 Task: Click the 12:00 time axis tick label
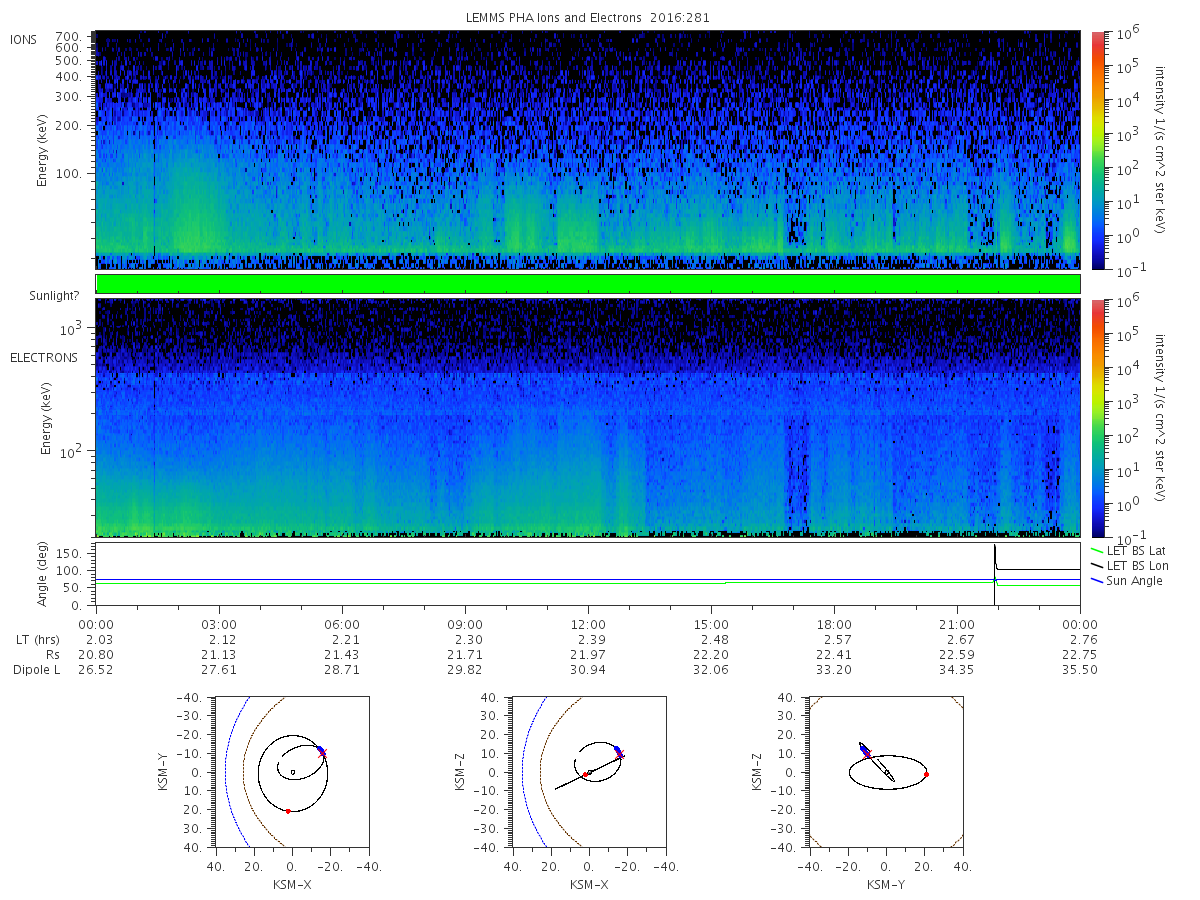(588, 625)
